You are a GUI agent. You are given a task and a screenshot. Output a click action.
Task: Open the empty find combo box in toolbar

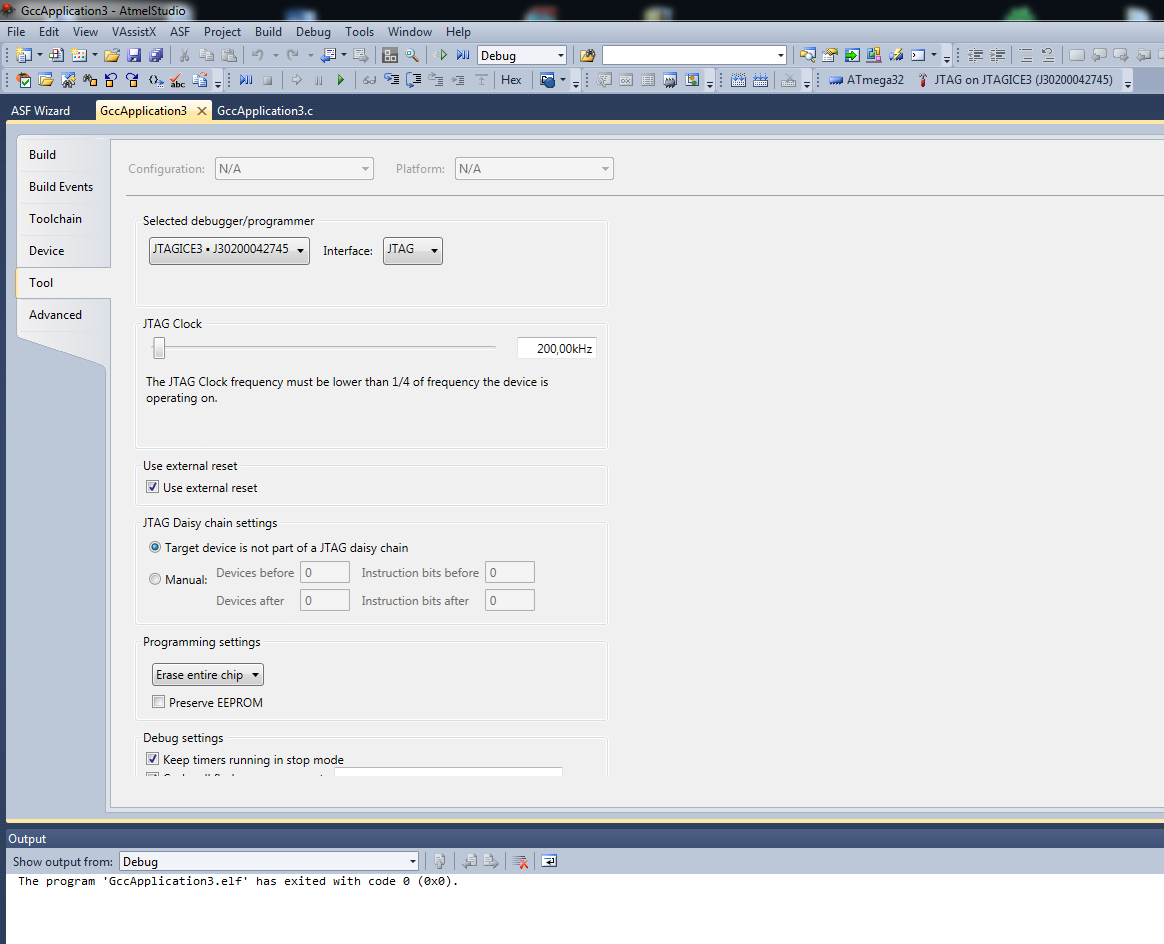coord(694,56)
